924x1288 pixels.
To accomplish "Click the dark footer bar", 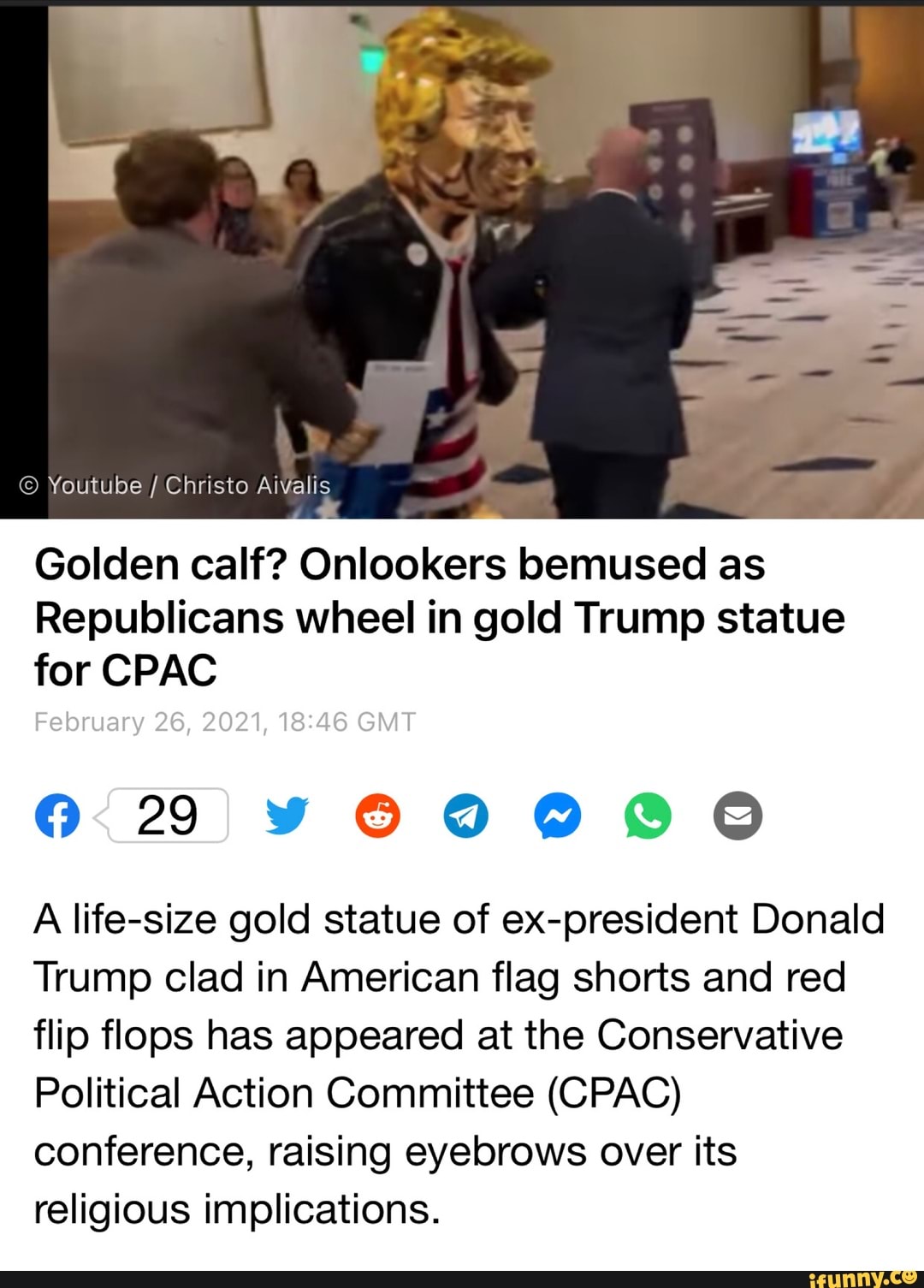I will 462,1279.
